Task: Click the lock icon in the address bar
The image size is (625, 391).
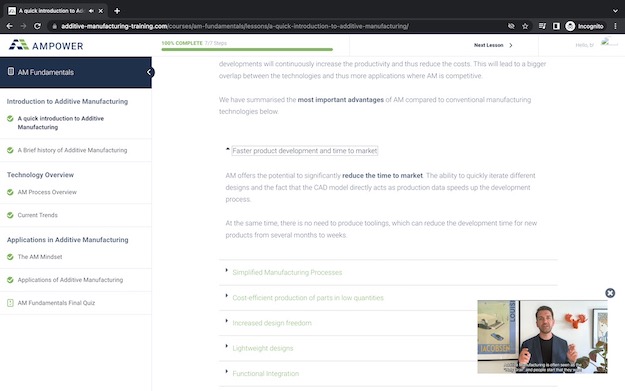Action: tap(55, 26)
